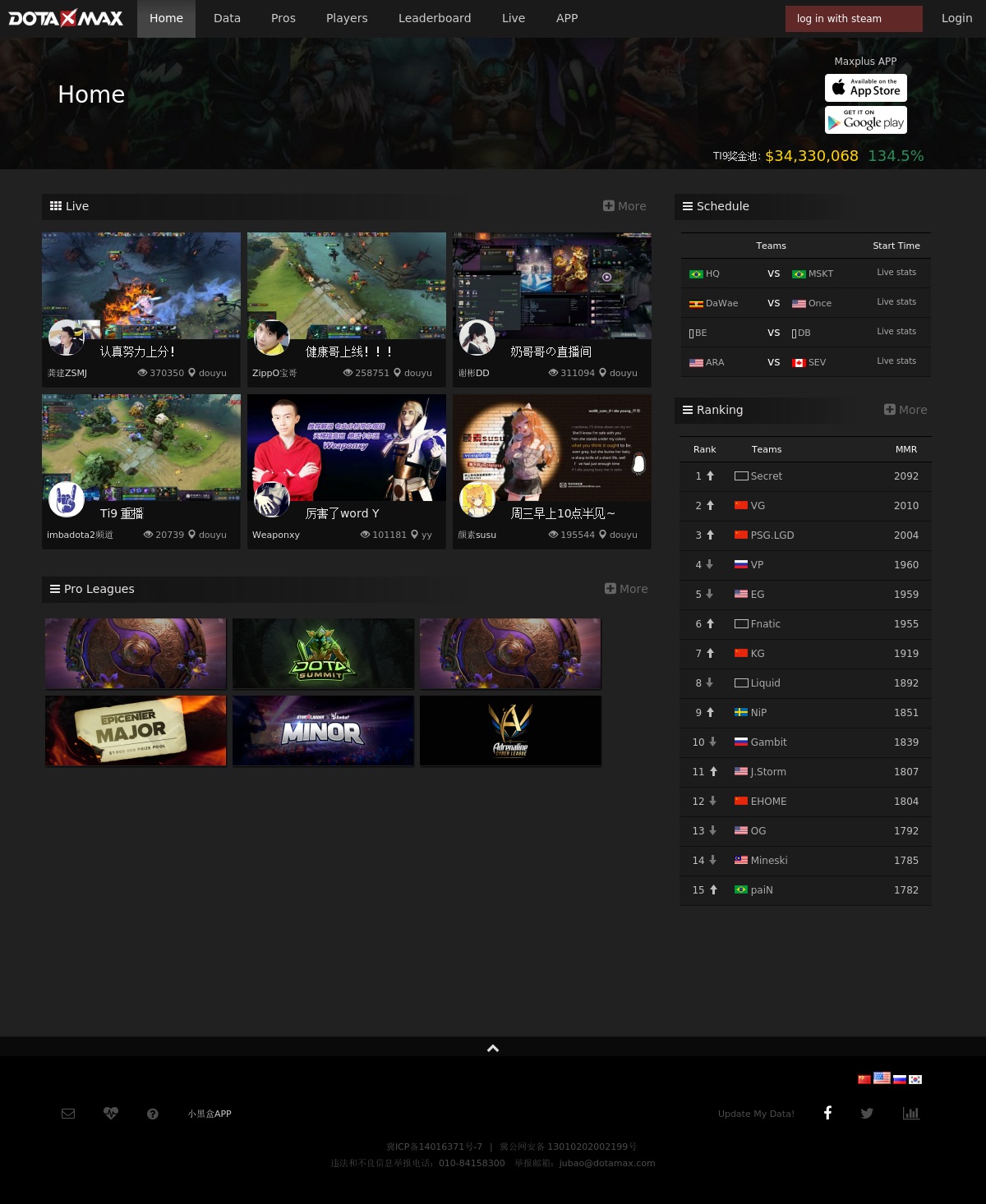986x1204 pixels.
Task: Click the Login link
Action: pos(956,18)
